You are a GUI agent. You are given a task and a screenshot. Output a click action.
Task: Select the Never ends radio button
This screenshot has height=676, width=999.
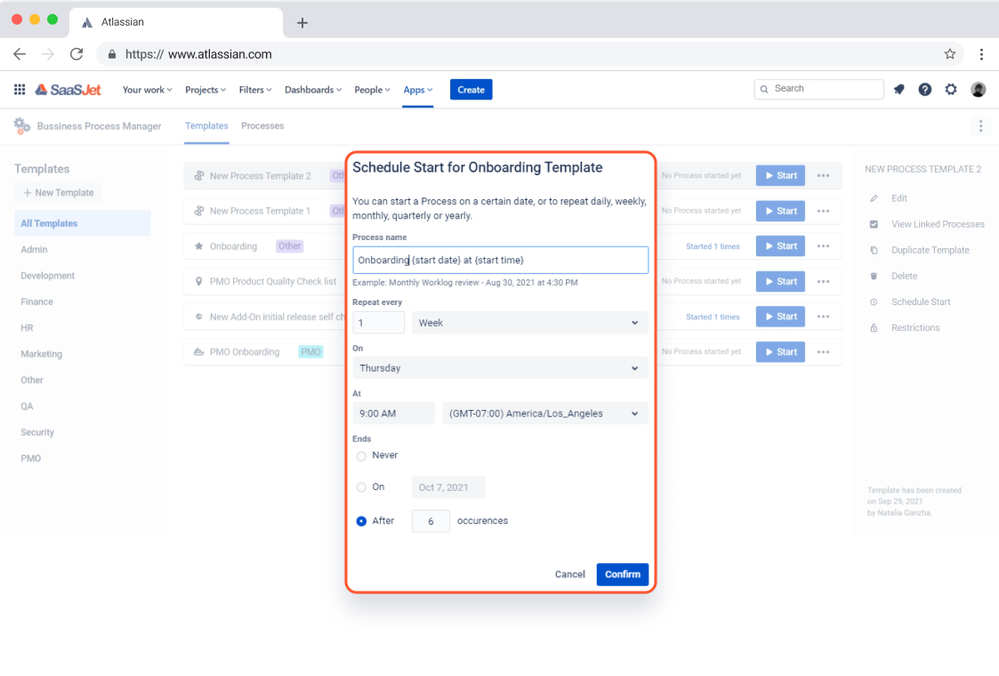pyautogui.click(x=361, y=456)
